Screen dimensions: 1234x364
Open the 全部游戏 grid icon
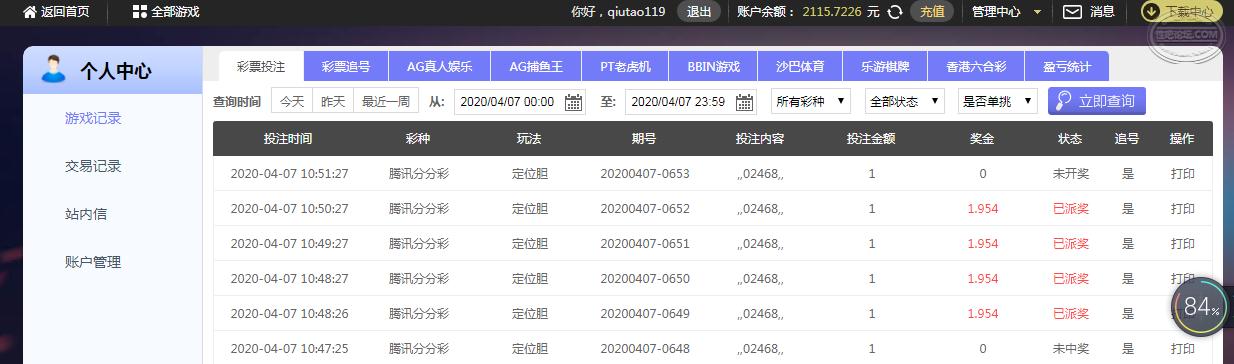[140, 12]
